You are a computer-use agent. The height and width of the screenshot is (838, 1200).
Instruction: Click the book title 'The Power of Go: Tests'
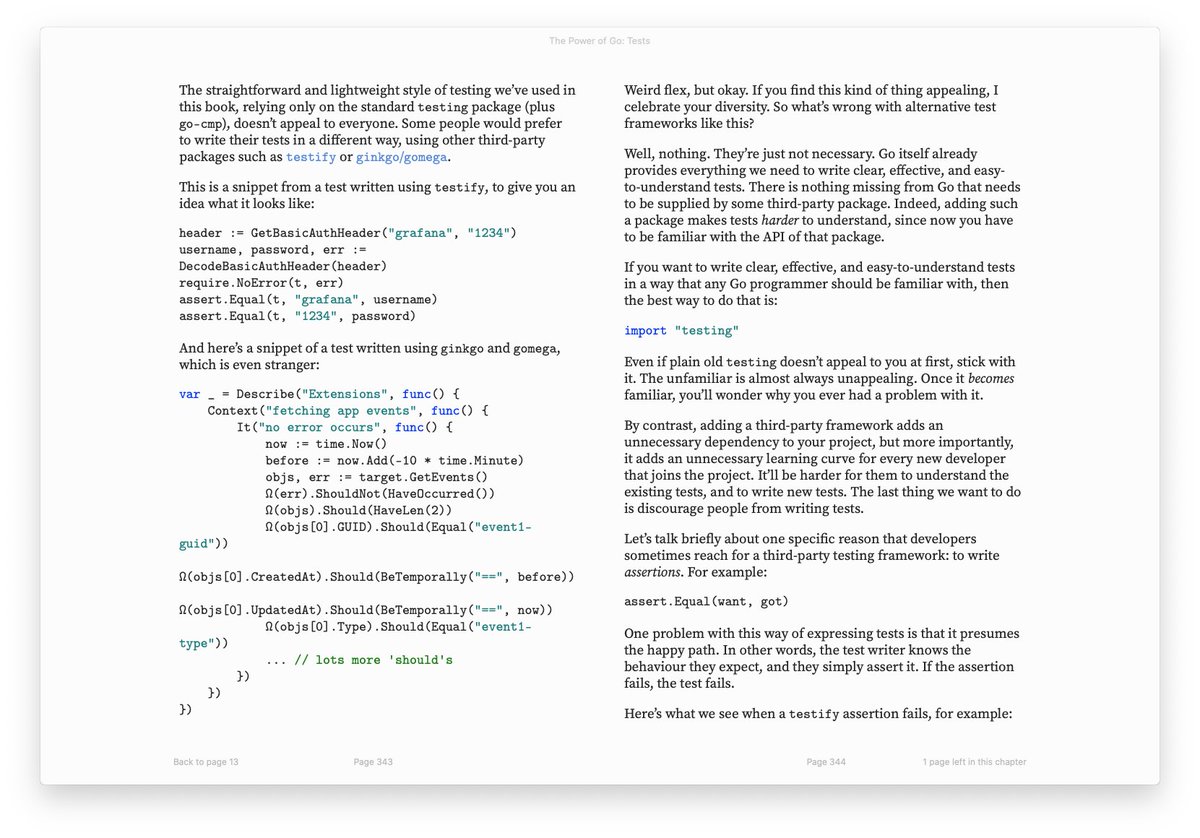click(x=600, y=41)
